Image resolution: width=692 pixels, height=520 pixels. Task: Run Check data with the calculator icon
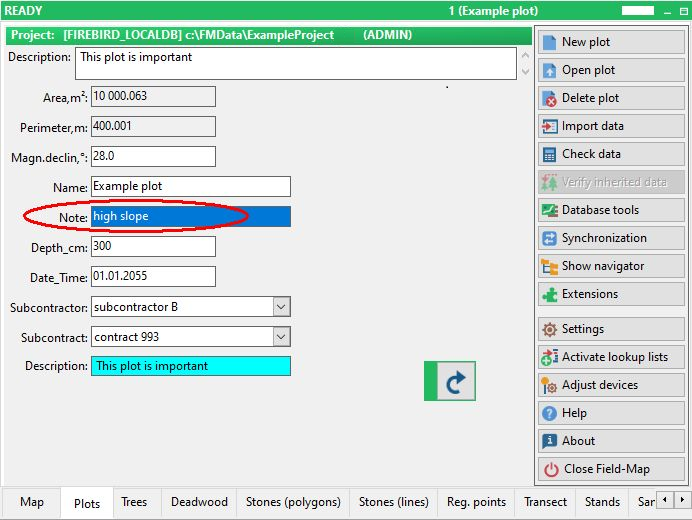tap(610, 154)
